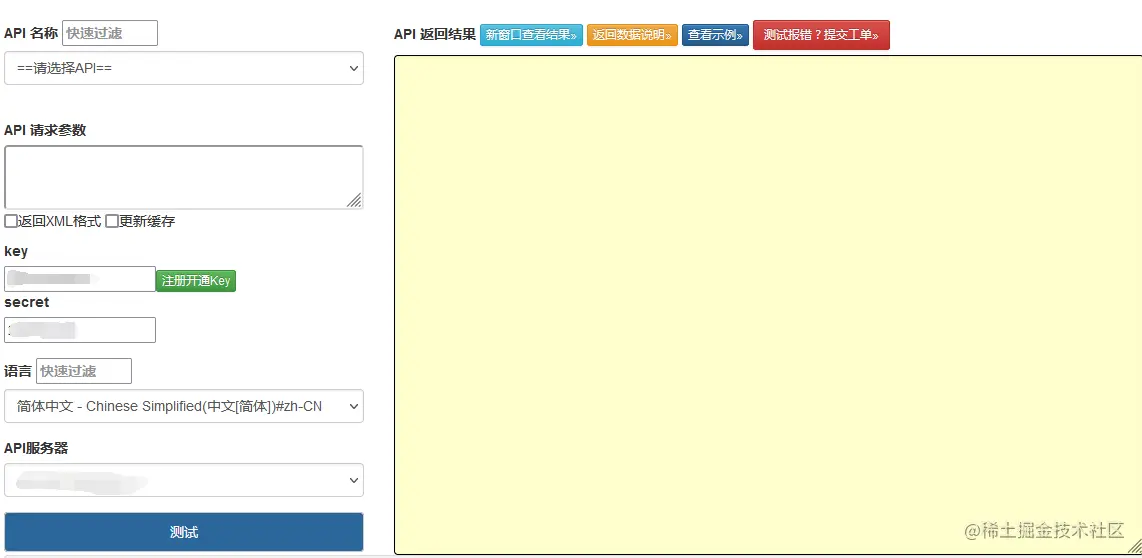Open 返回数据说明 button

632,35
